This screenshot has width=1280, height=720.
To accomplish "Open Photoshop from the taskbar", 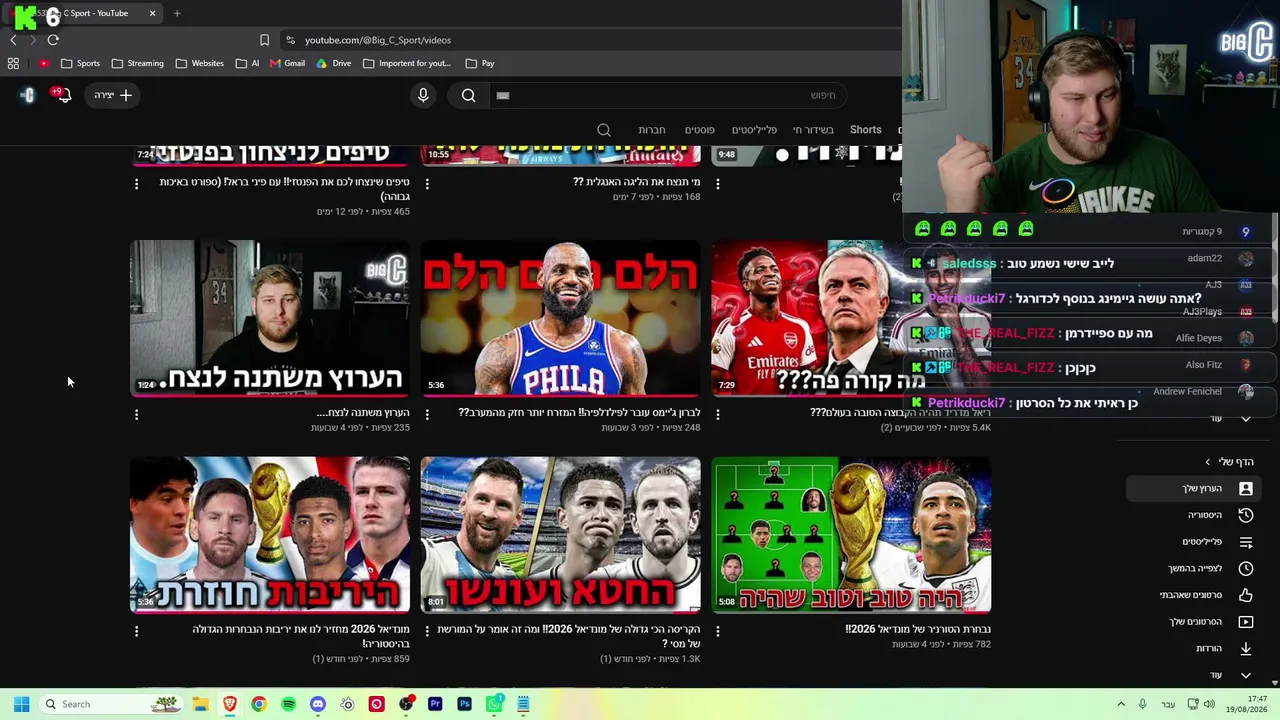I will tap(464, 704).
